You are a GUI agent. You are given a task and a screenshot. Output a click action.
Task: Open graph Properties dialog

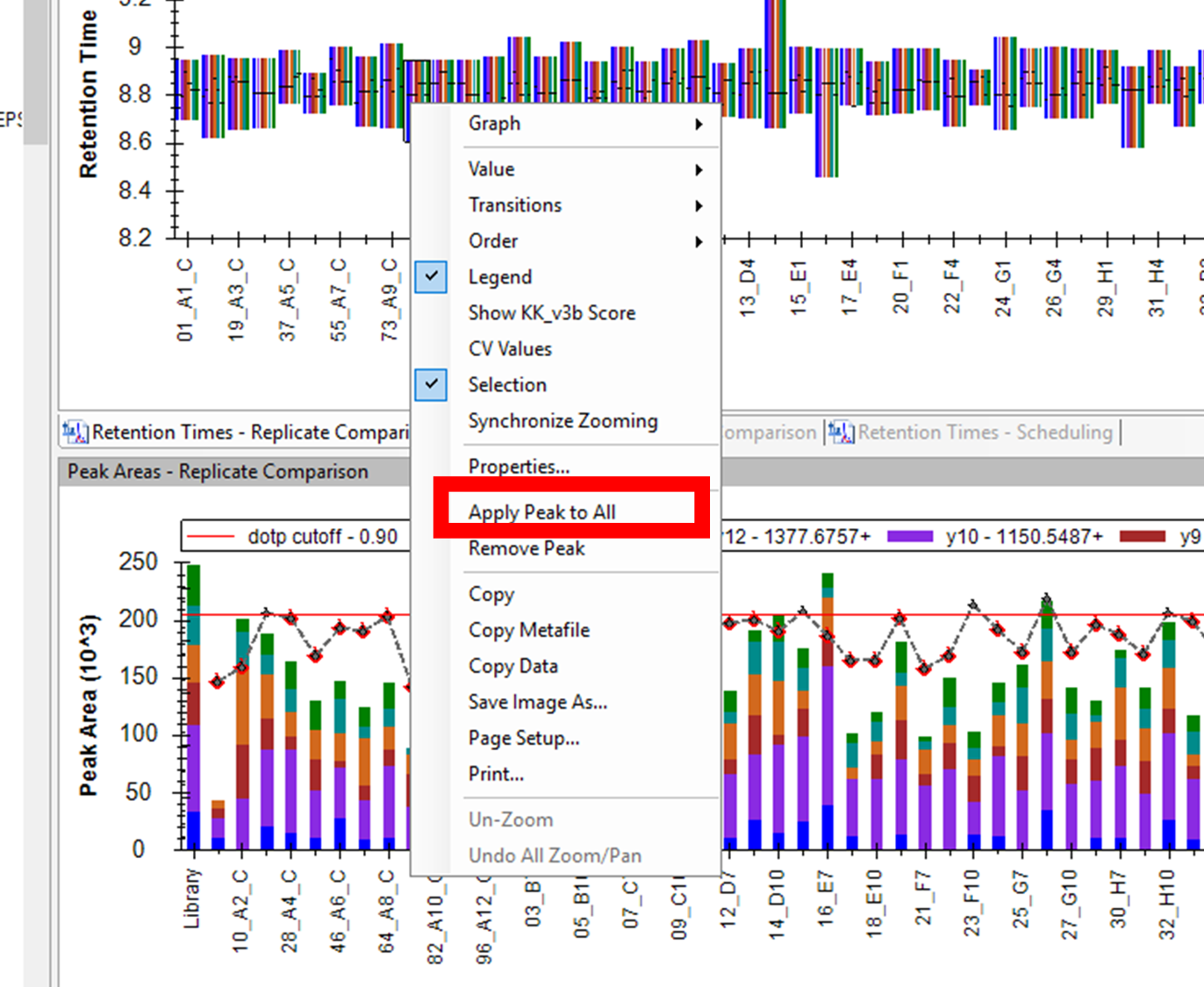tap(518, 467)
